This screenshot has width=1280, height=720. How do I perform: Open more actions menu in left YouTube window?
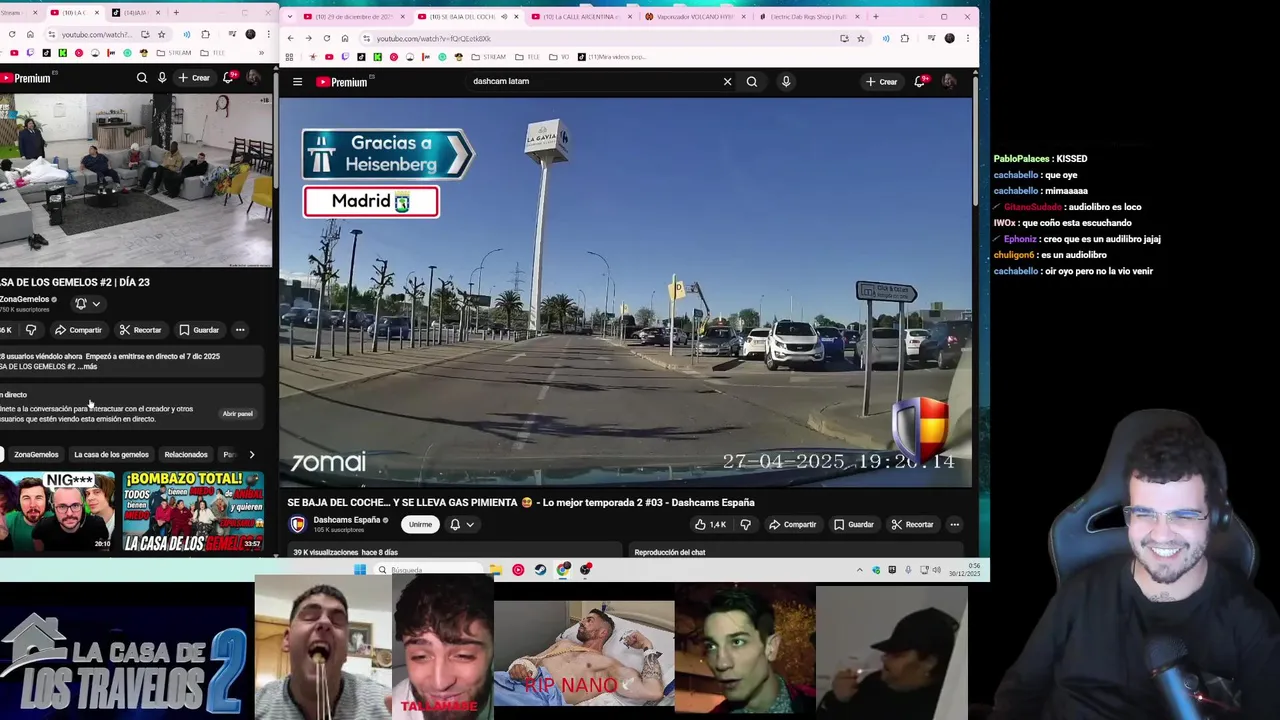240,330
